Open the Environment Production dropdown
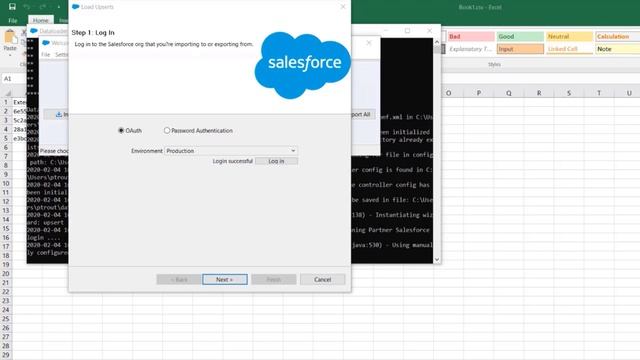Screen dimensions: 640x360 231,151
